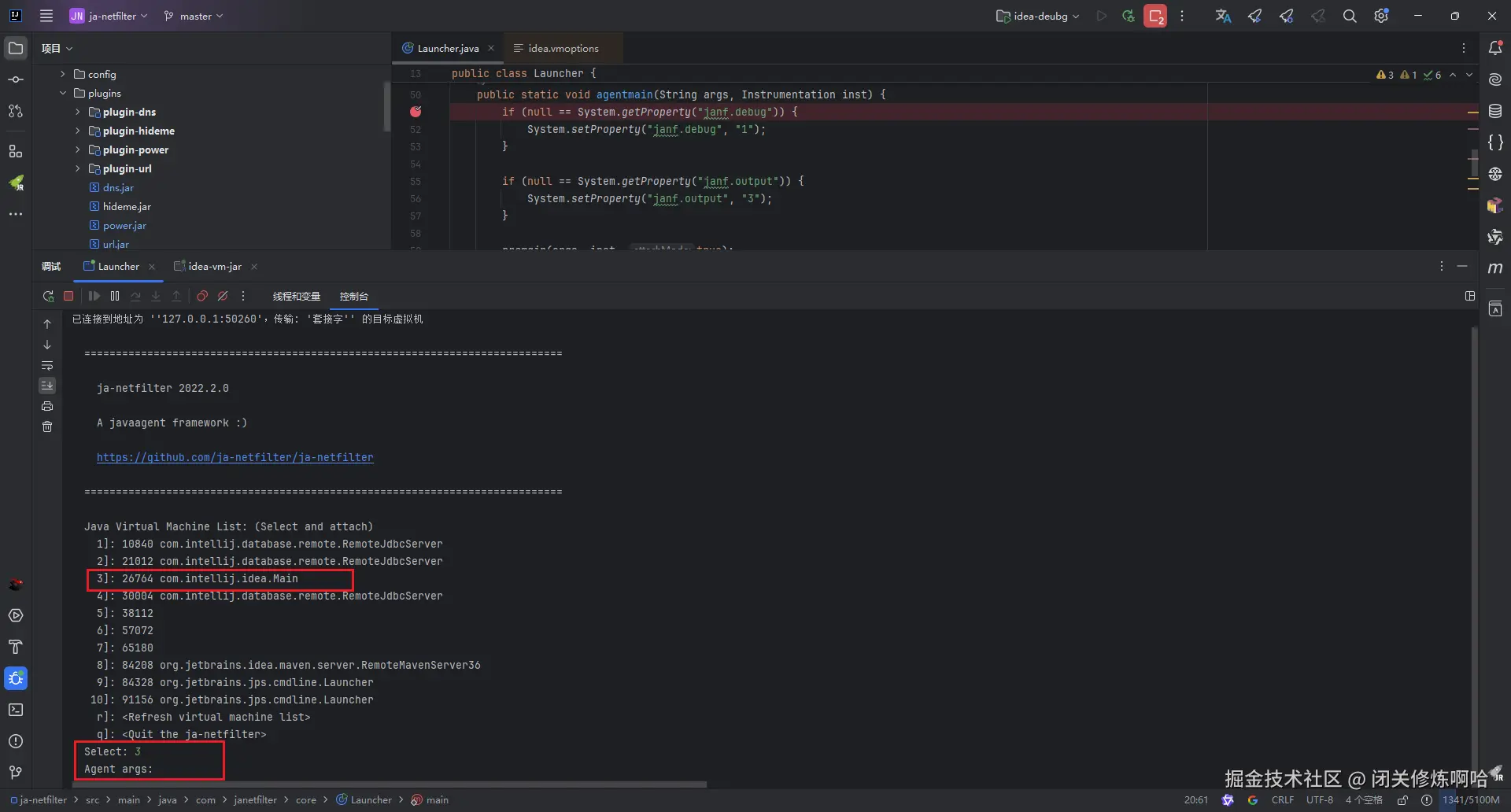Toggle mute breakpoints in debugger

click(x=223, y=296)
